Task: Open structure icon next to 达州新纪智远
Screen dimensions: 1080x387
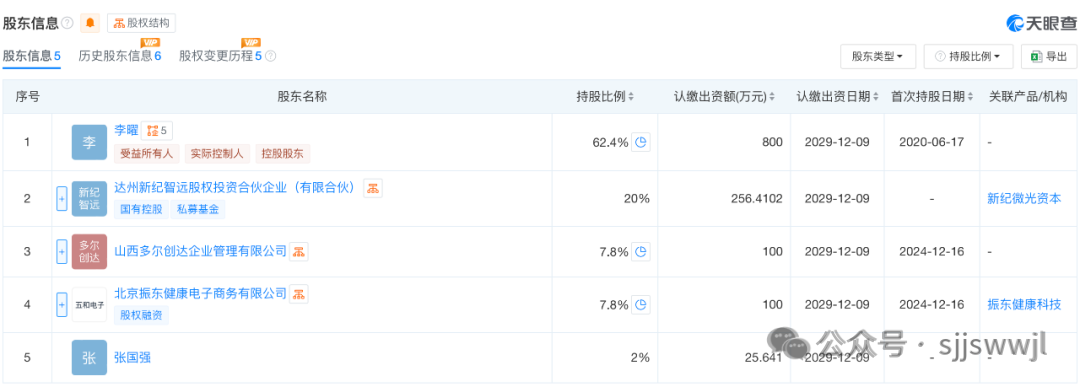Action: [x=373, y=187]
